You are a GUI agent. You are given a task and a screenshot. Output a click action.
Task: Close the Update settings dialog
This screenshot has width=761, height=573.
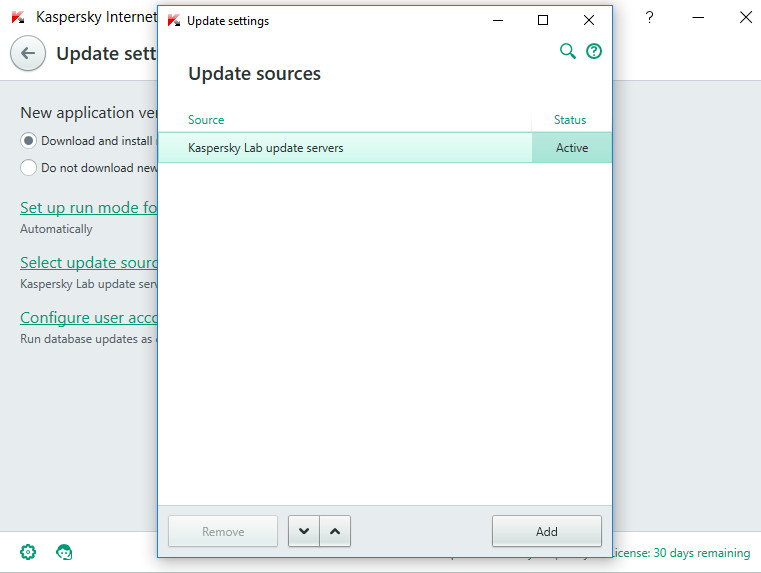(589, 20)
